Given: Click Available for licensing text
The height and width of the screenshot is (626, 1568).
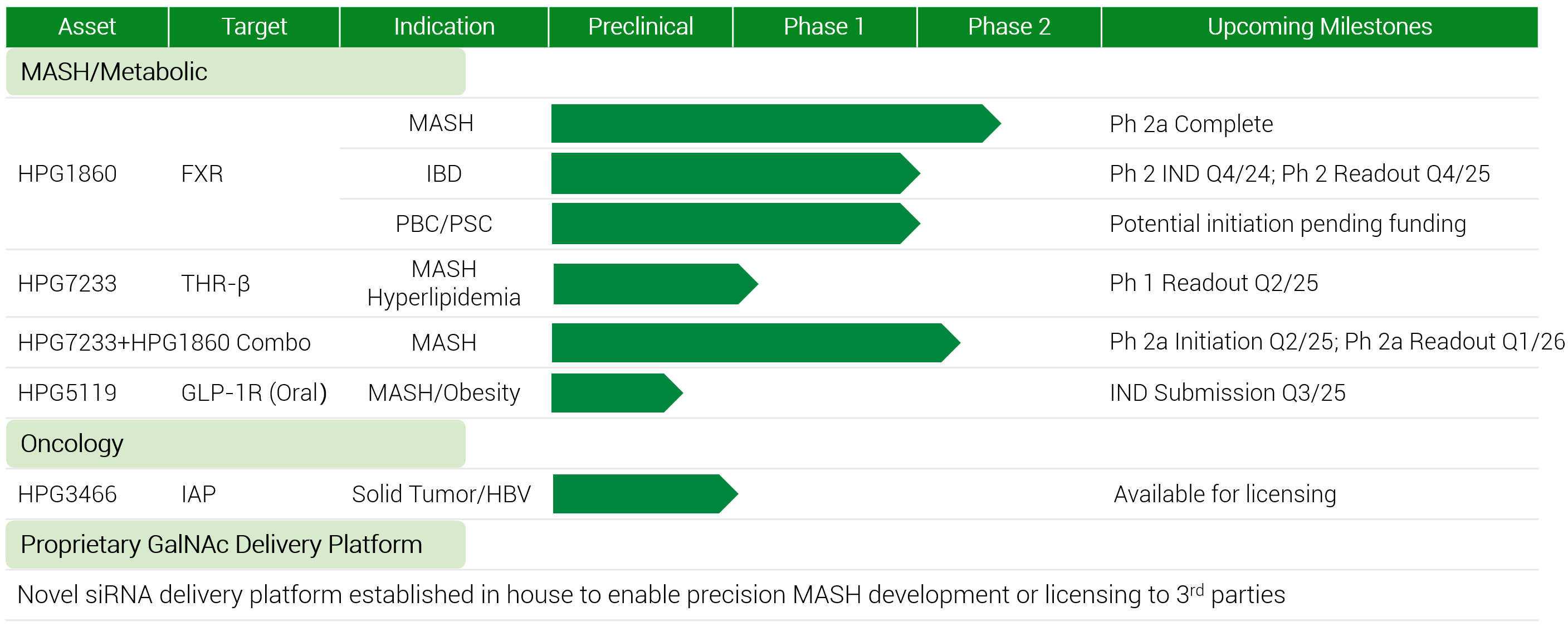Looking at the screenshot, I should (1225, 494).
